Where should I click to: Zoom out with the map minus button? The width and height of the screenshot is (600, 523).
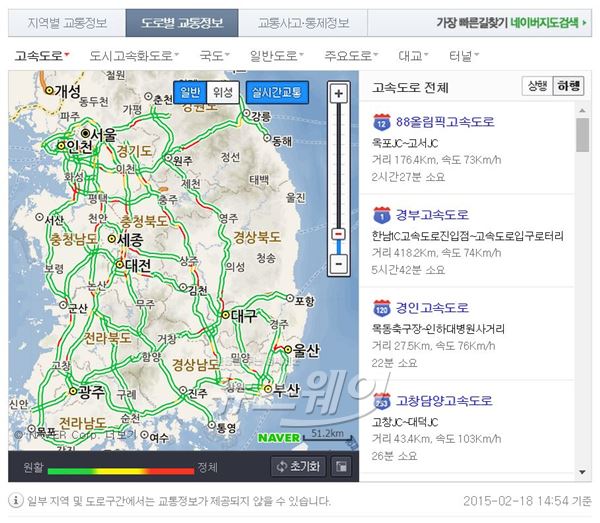pyautogui.click(x=339, y=264)
